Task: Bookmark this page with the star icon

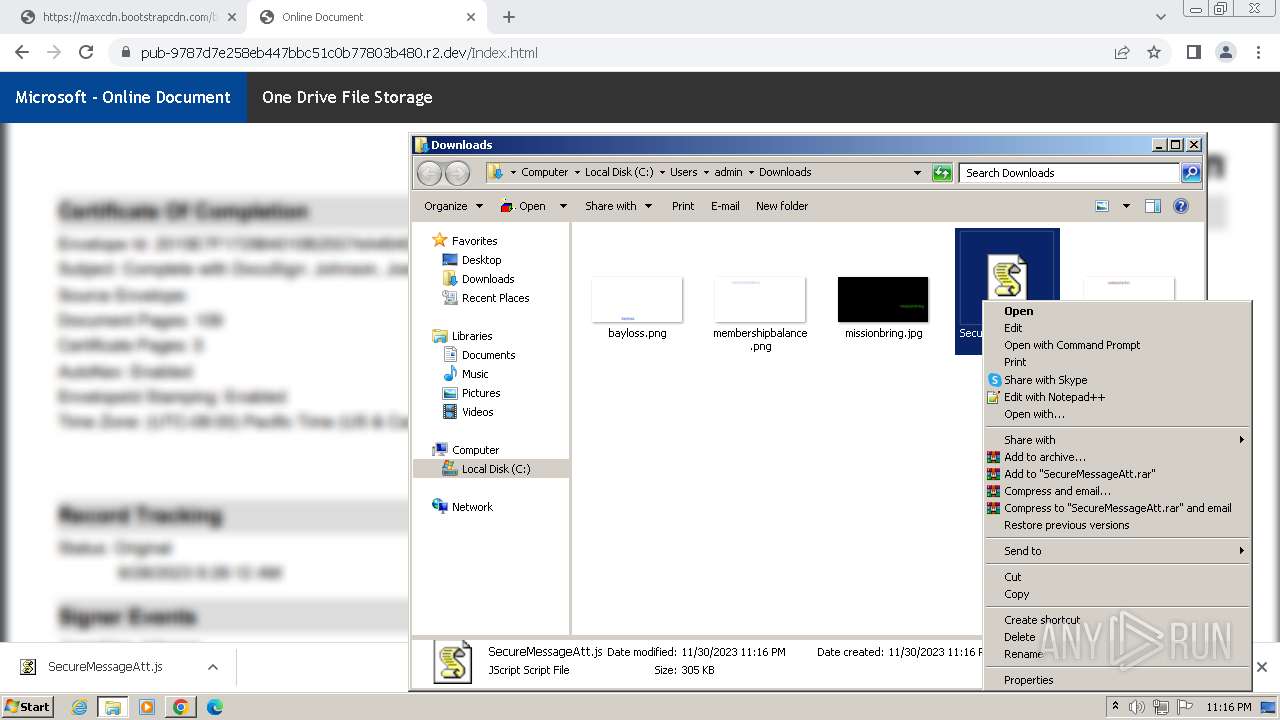Action: 1154,52
